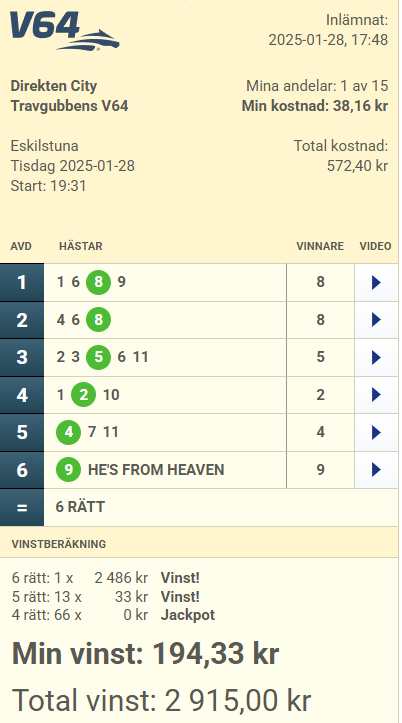Screen dimensions: 402x723
Task: Click the race 1 number cell
Action: coord(22,283)
